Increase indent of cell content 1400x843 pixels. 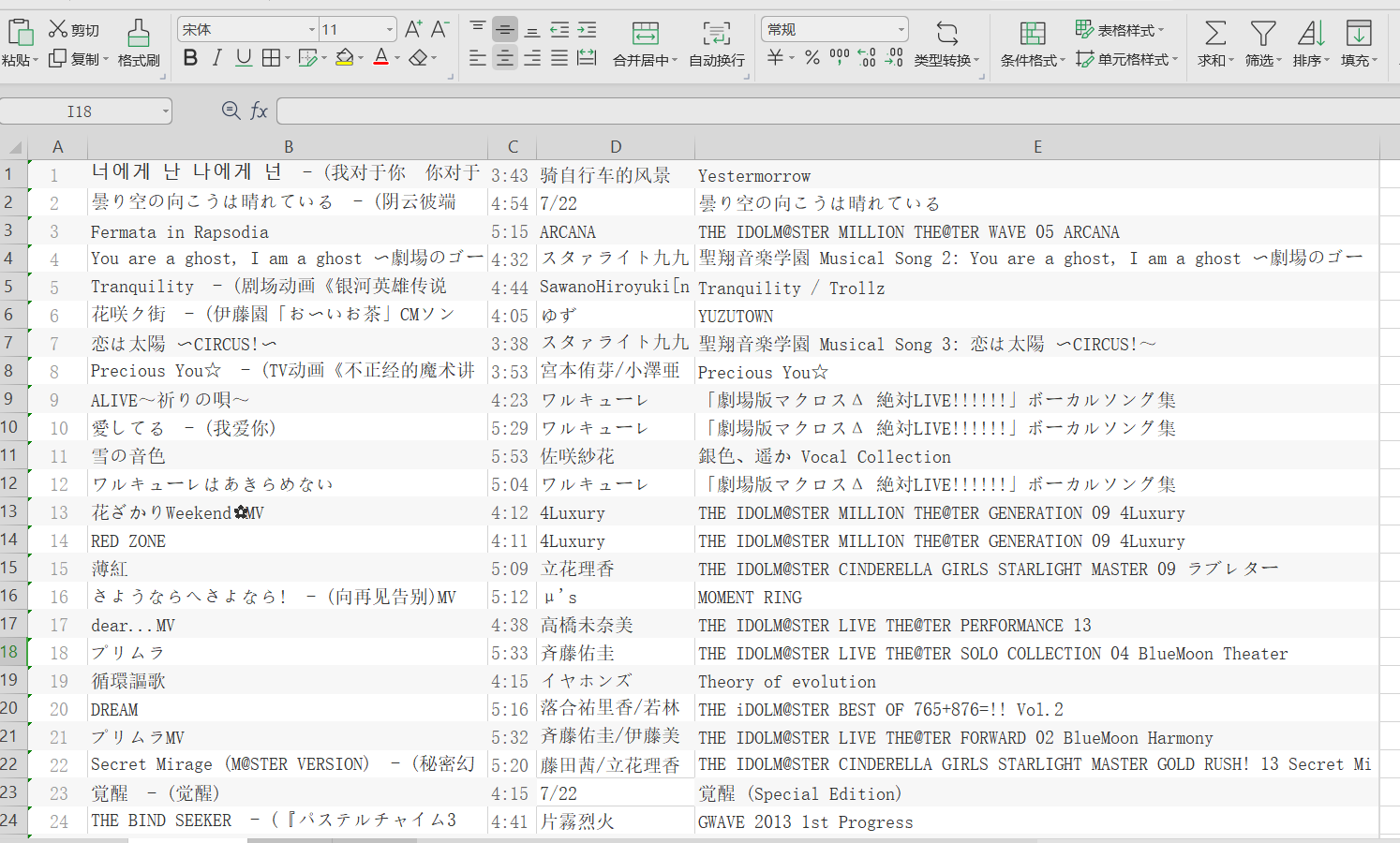click(587, 30)
